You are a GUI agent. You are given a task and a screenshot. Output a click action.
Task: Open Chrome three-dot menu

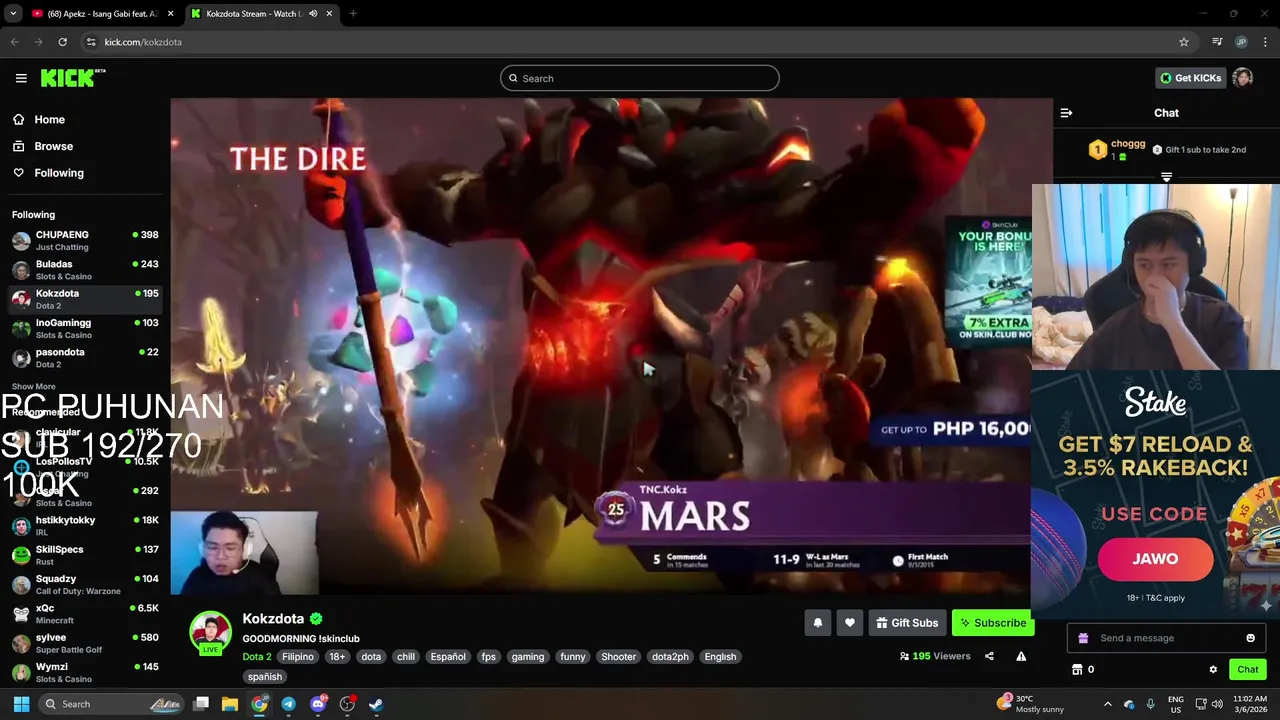pyautogui.click(x=1266, y=42)
